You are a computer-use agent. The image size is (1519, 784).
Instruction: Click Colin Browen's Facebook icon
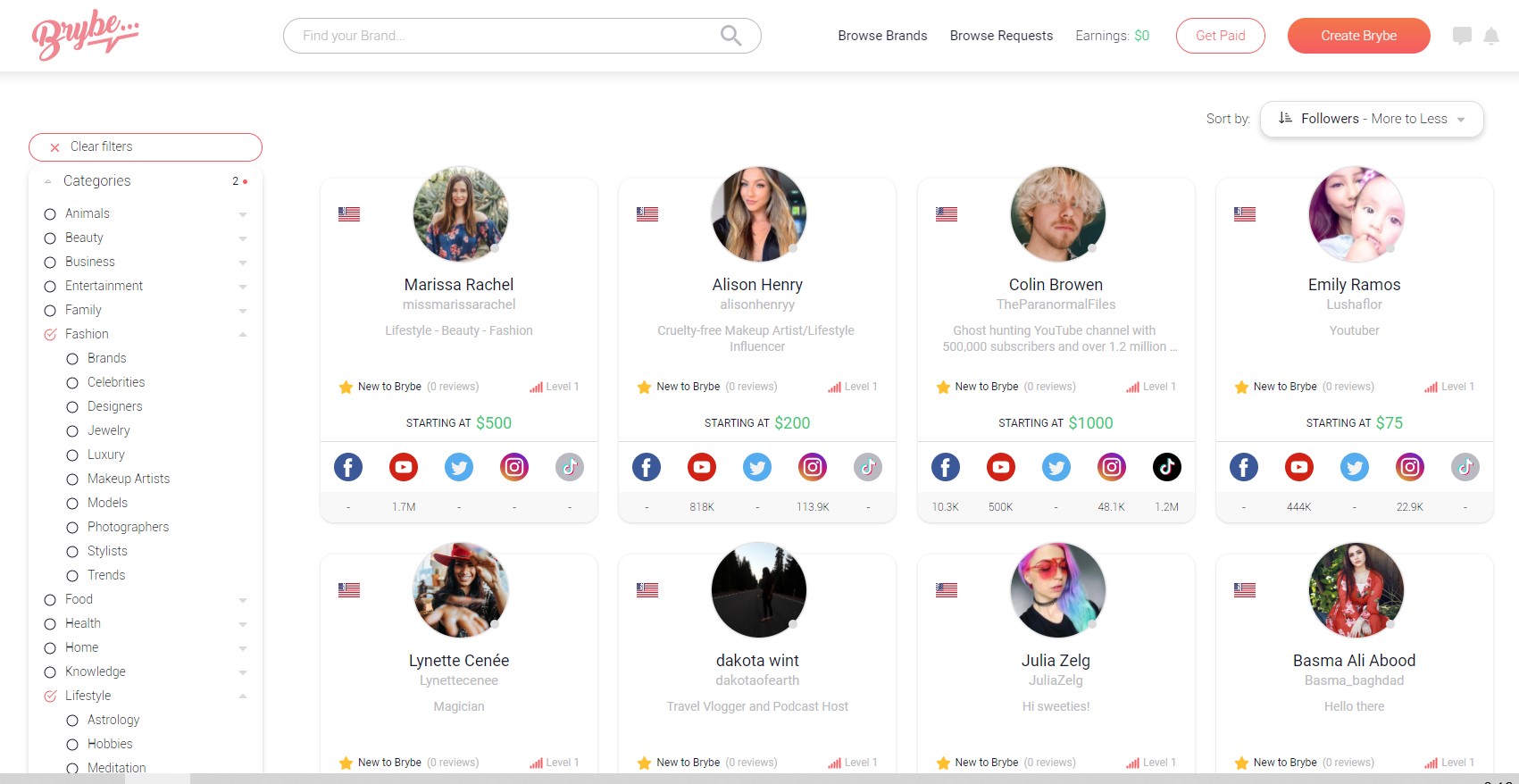[x=946, y=467]
